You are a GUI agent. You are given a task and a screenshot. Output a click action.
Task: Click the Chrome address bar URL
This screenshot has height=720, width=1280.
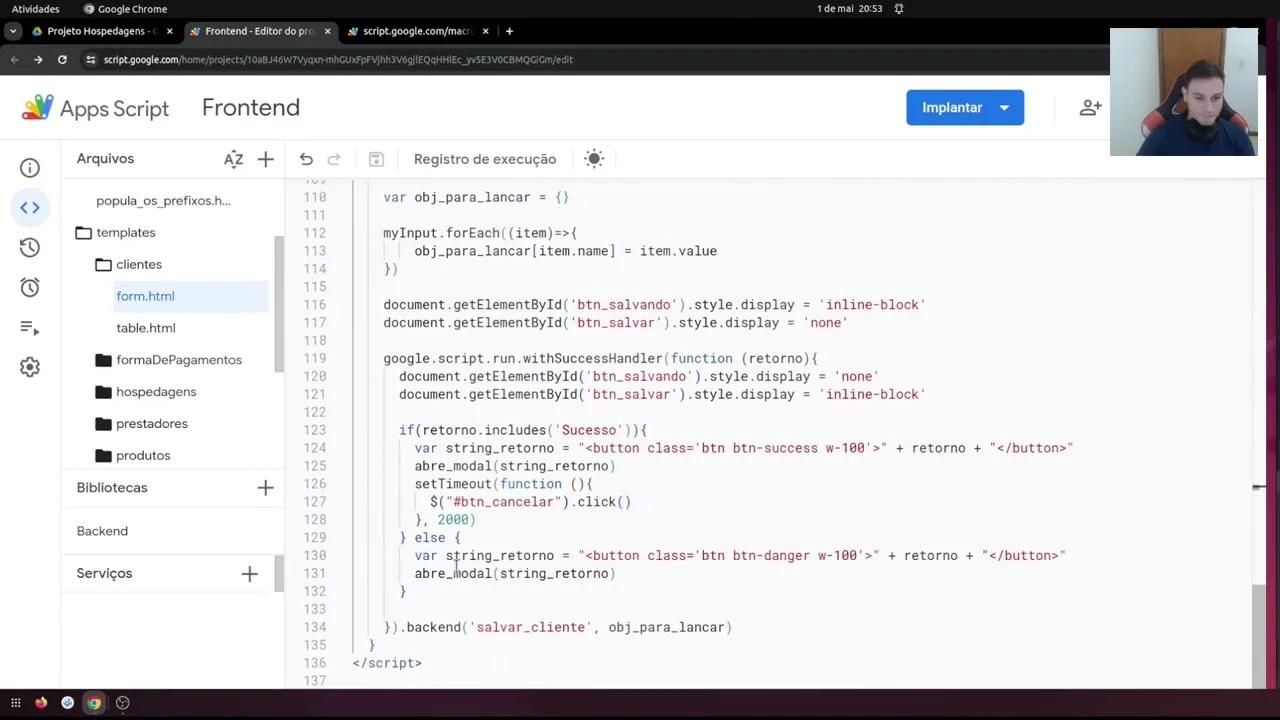tap(338, 60)
